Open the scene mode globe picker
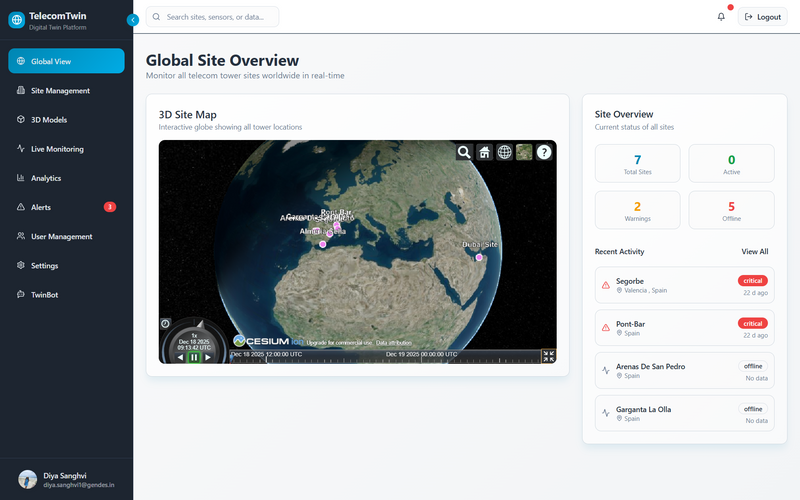The image size is (800, 500). click(504, 152)
